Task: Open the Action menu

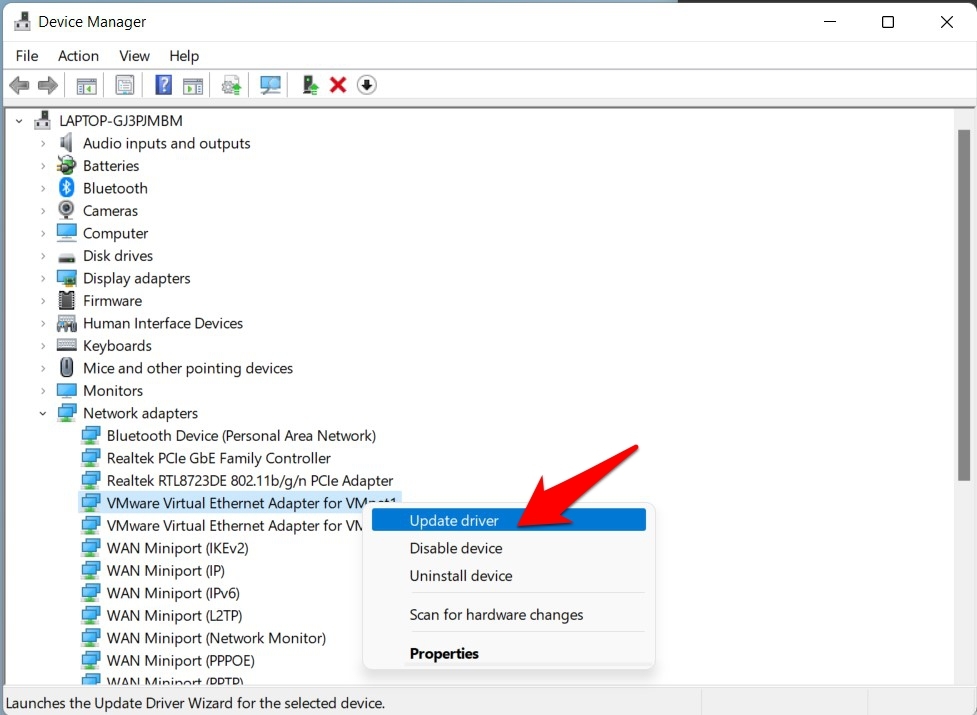Action: (x=78, y=56)
